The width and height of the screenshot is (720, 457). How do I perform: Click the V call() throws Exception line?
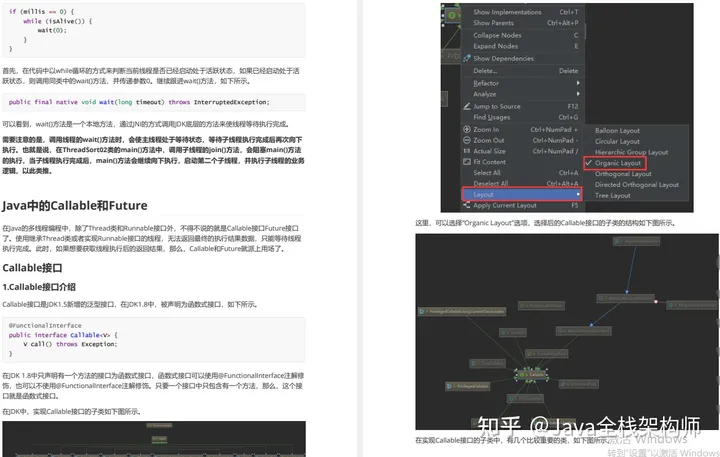pos(70,344)
